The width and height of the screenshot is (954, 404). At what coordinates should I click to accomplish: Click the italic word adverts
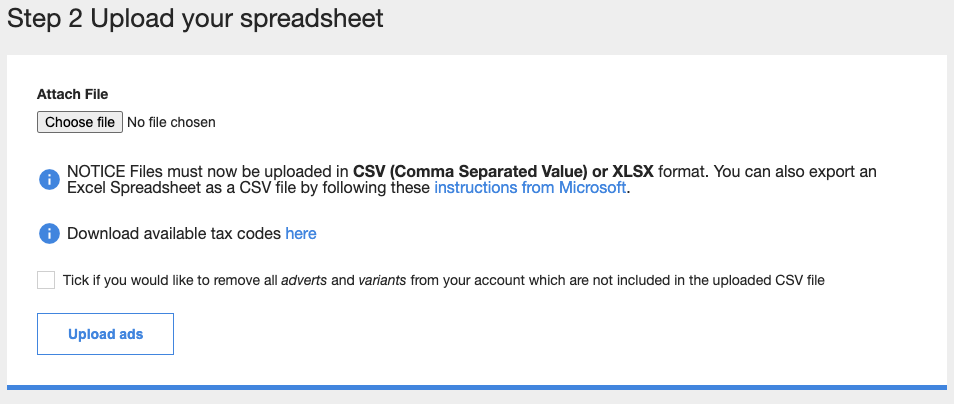click(x=304, y=280)
